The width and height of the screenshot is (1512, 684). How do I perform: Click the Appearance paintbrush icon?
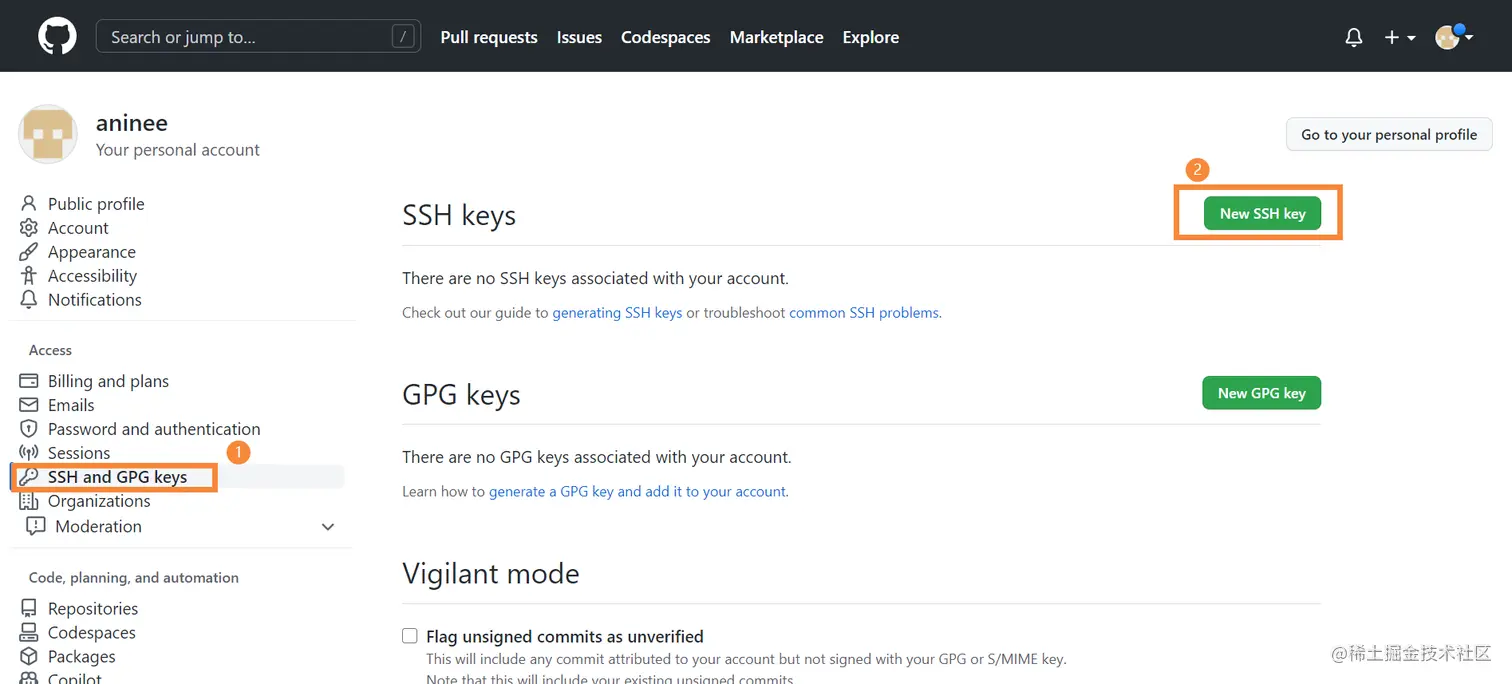pyautogui.click(x=29, y=252)
